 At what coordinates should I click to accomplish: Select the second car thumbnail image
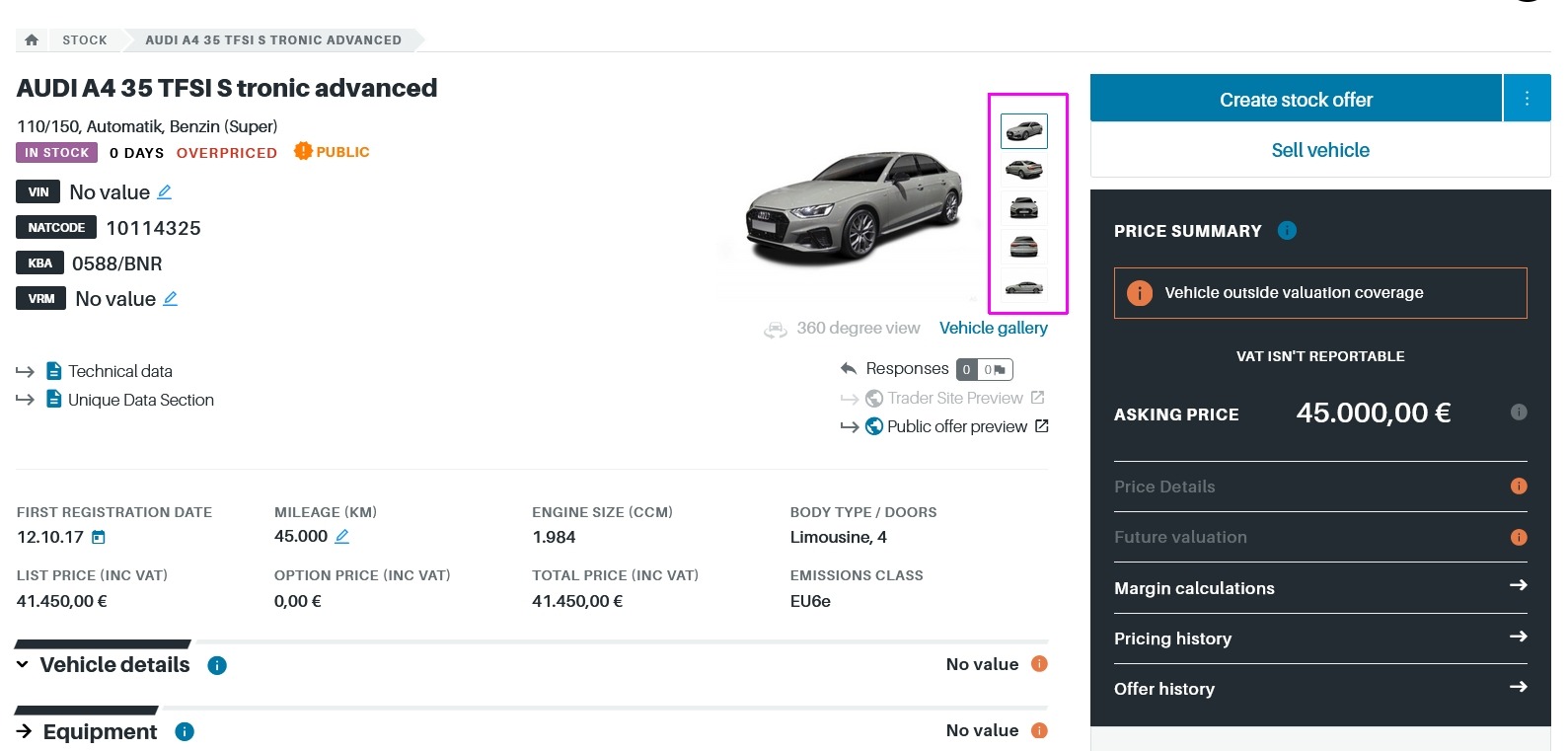point(1023,170)
